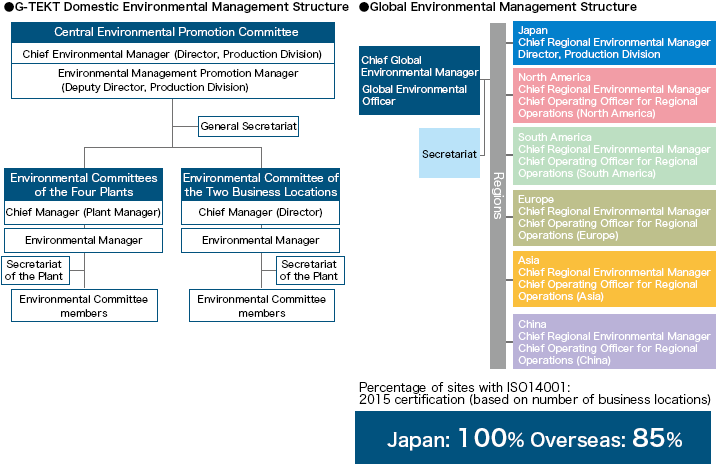Click Environmental Manager under Two Business Locations
The width and height of the screenshot is (718, 472).
pos(261,240)
